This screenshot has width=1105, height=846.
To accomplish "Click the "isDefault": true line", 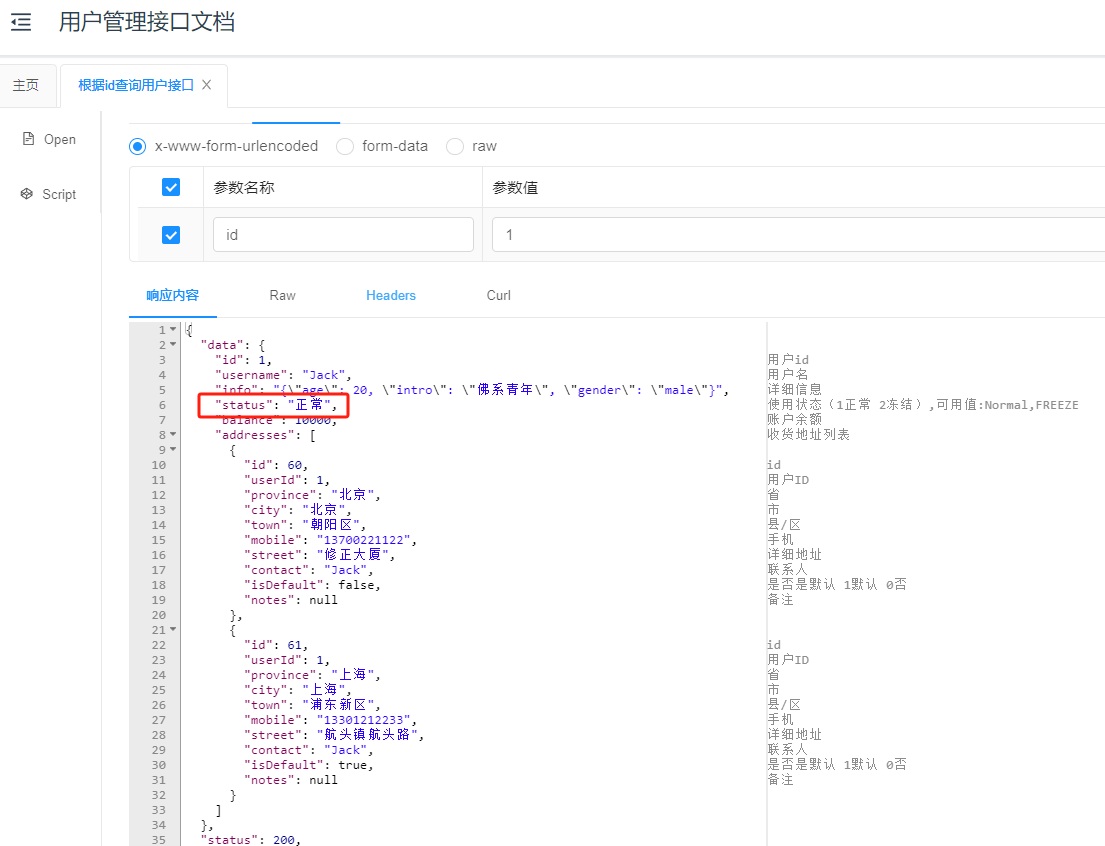I will coord(309,765).
